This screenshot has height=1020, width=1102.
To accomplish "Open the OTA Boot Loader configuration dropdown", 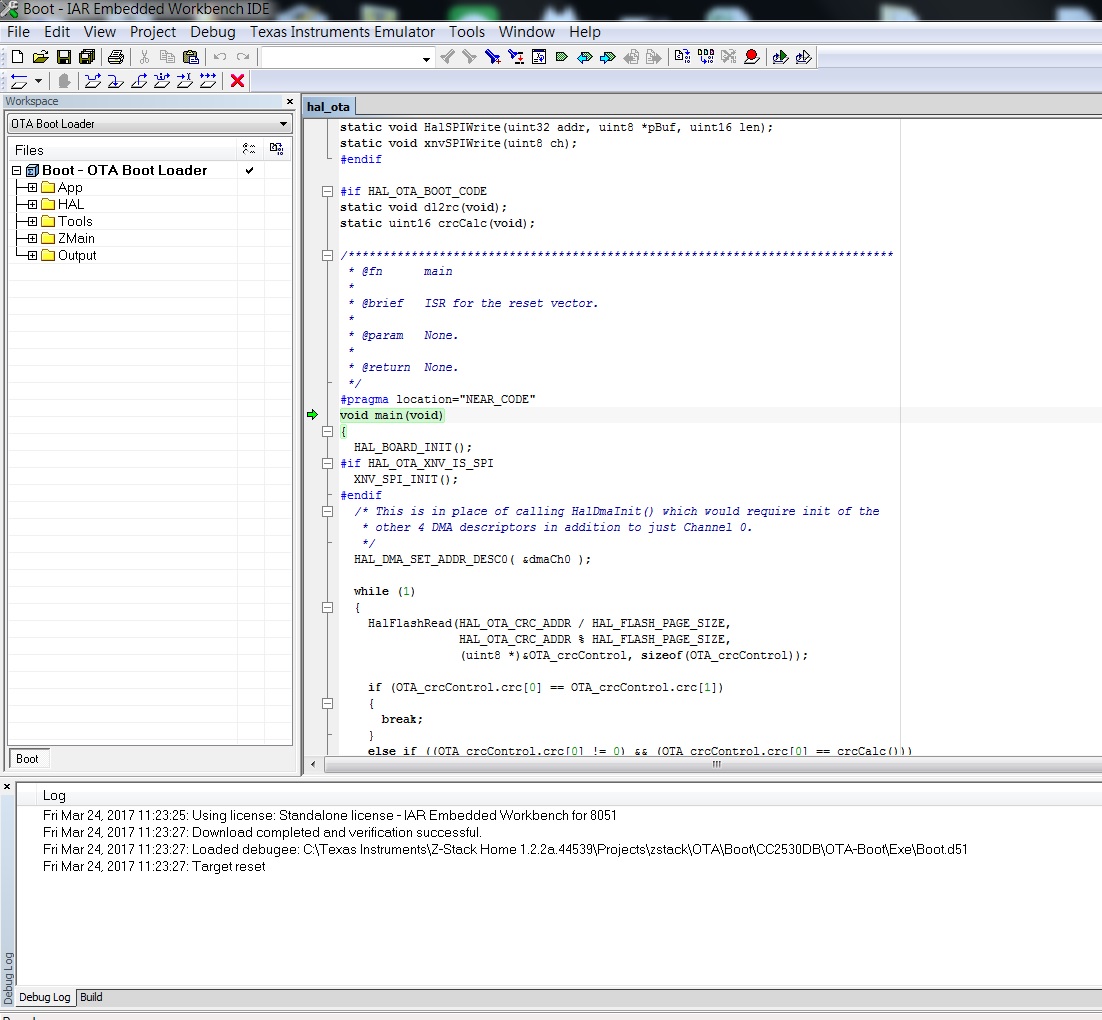I will tap(284, 124).
